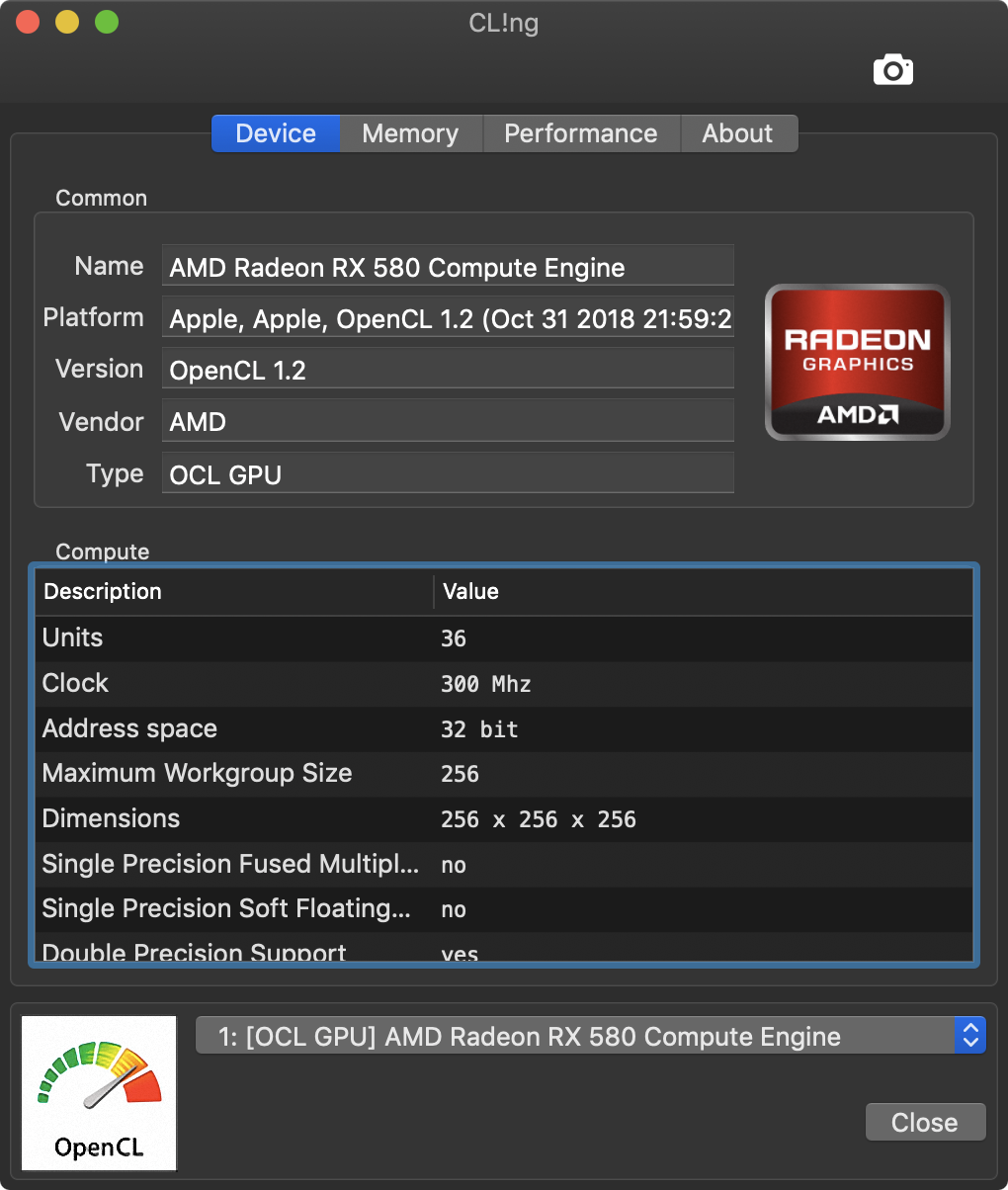Viewport: 1008px width, 1190px height.
Task: Click the 300 Mhz clock value
Action: (486, 684)
